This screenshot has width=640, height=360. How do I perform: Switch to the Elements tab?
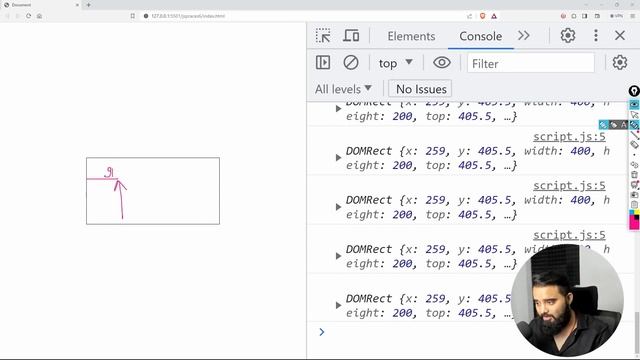411,36
